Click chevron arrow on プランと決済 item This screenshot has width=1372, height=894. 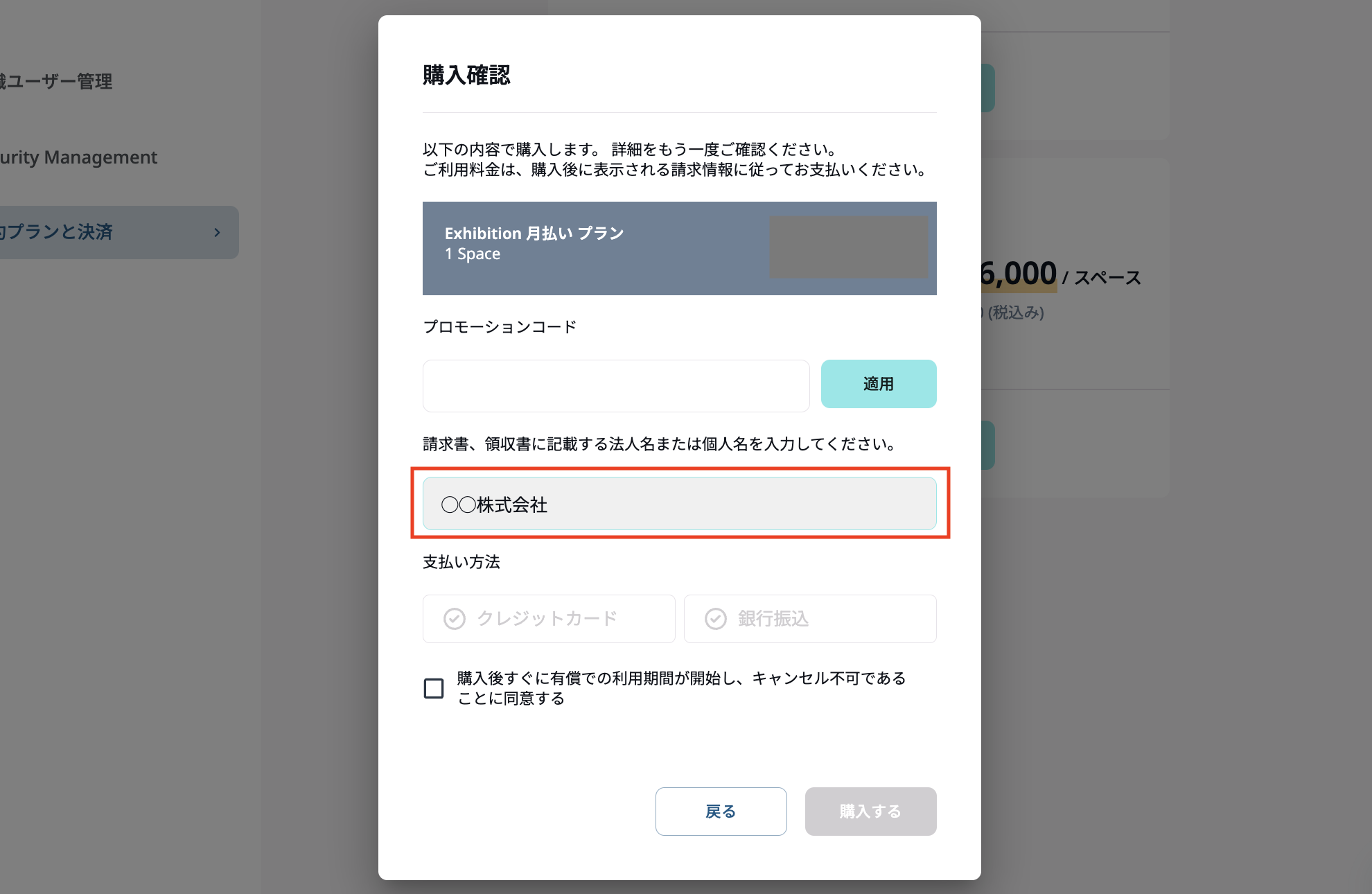(x=218, y=233)
